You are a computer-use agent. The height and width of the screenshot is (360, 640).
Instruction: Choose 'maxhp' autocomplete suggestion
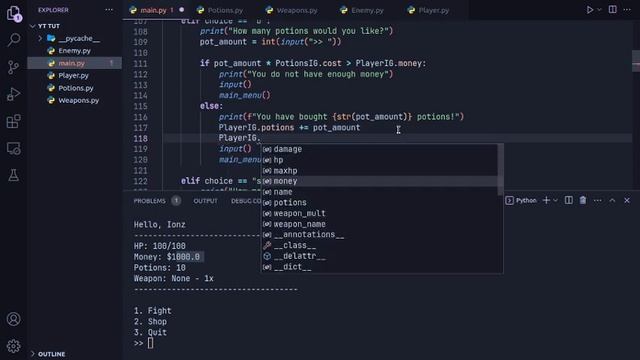coord(379,171)
